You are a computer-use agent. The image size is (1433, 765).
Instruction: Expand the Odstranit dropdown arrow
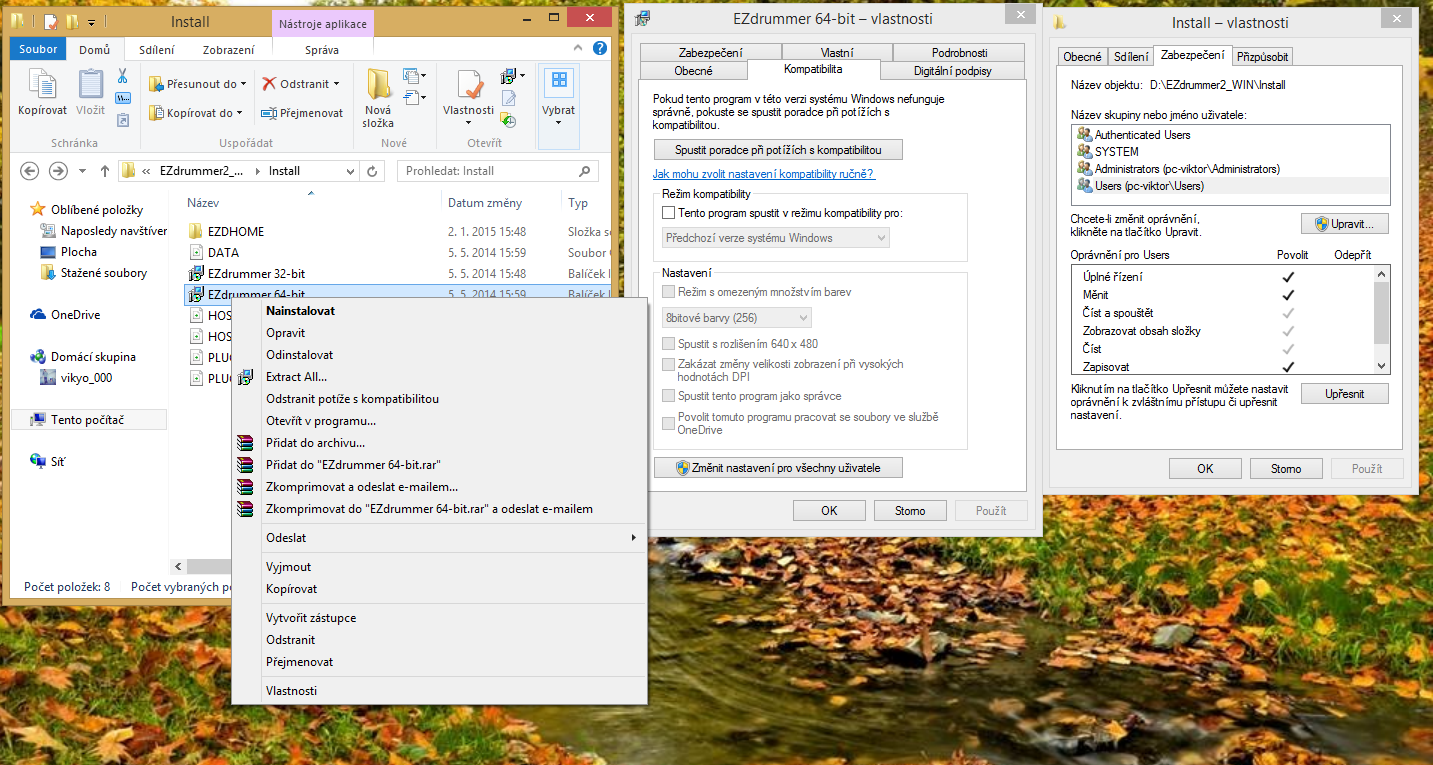tap(337, 84)
